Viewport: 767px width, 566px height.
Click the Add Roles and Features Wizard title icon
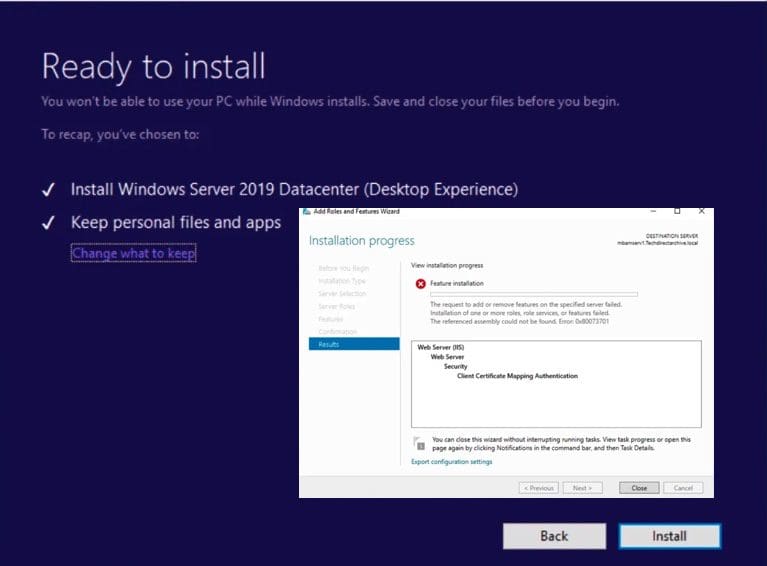point(307,211)
